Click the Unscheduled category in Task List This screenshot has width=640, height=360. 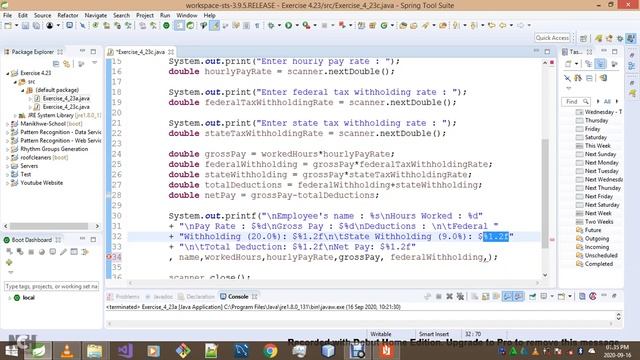coord(601,256)
